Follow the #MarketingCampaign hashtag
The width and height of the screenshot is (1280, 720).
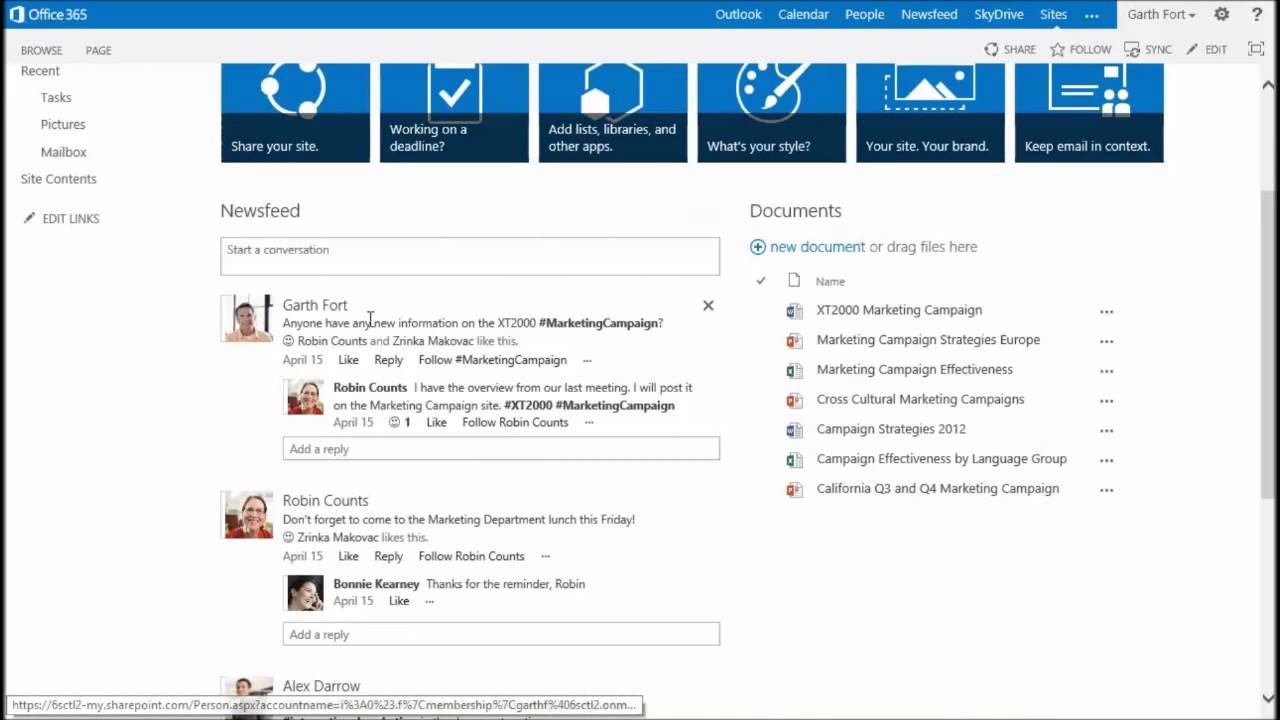492,360
